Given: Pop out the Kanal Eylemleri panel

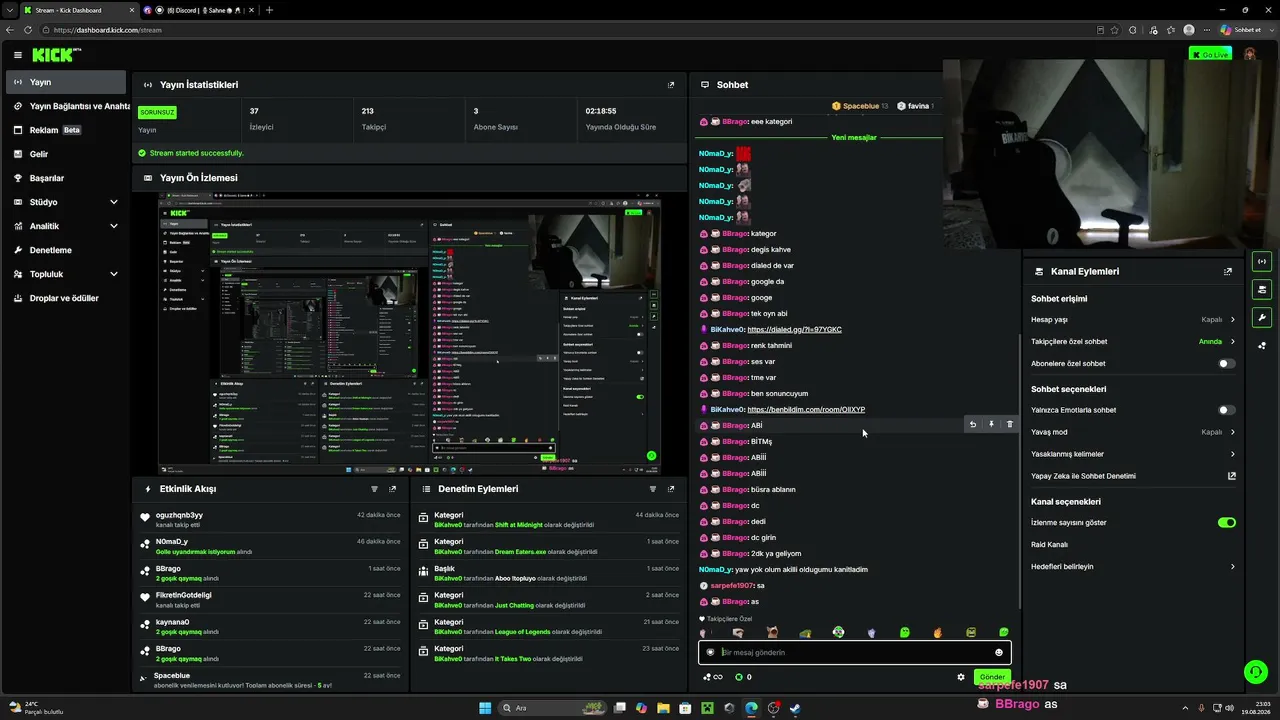Looking at the screenshot, I should tap(1228, 271).
